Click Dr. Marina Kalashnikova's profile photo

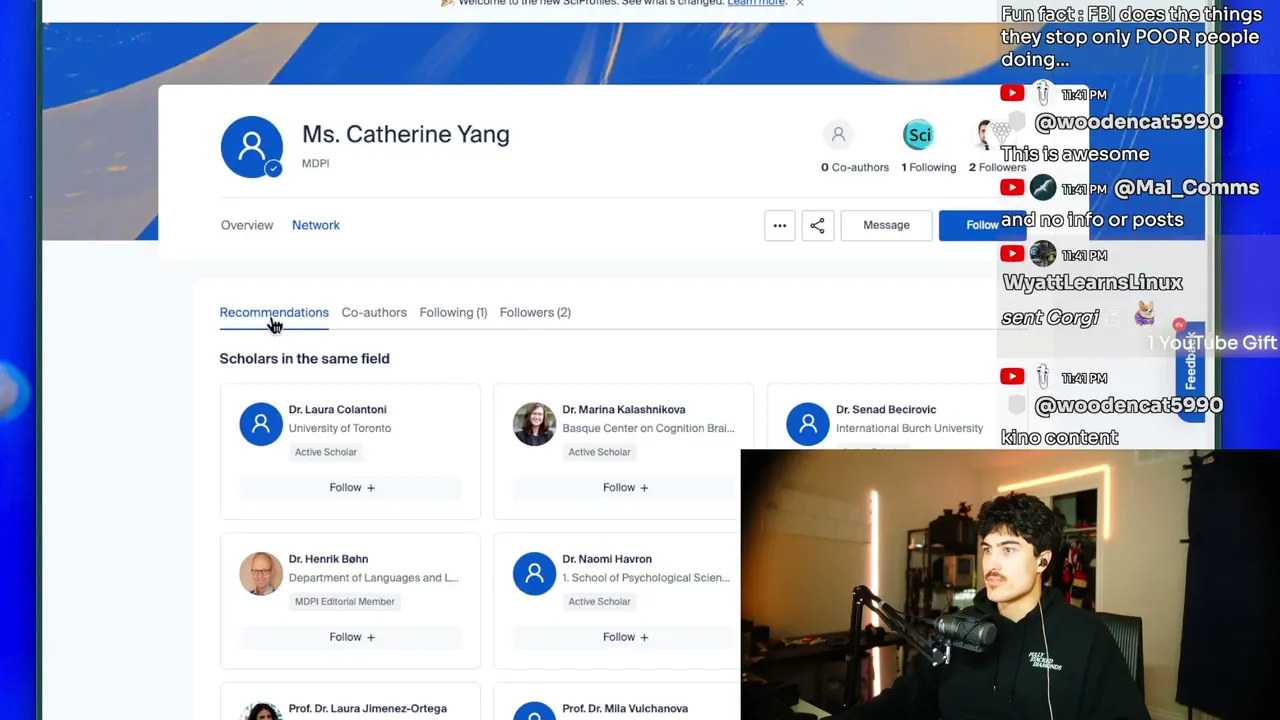(x=534, y=424)
